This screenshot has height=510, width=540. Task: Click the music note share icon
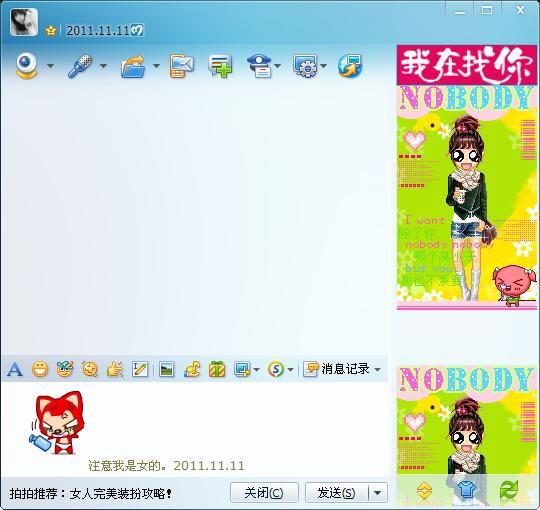pos(192,370)
